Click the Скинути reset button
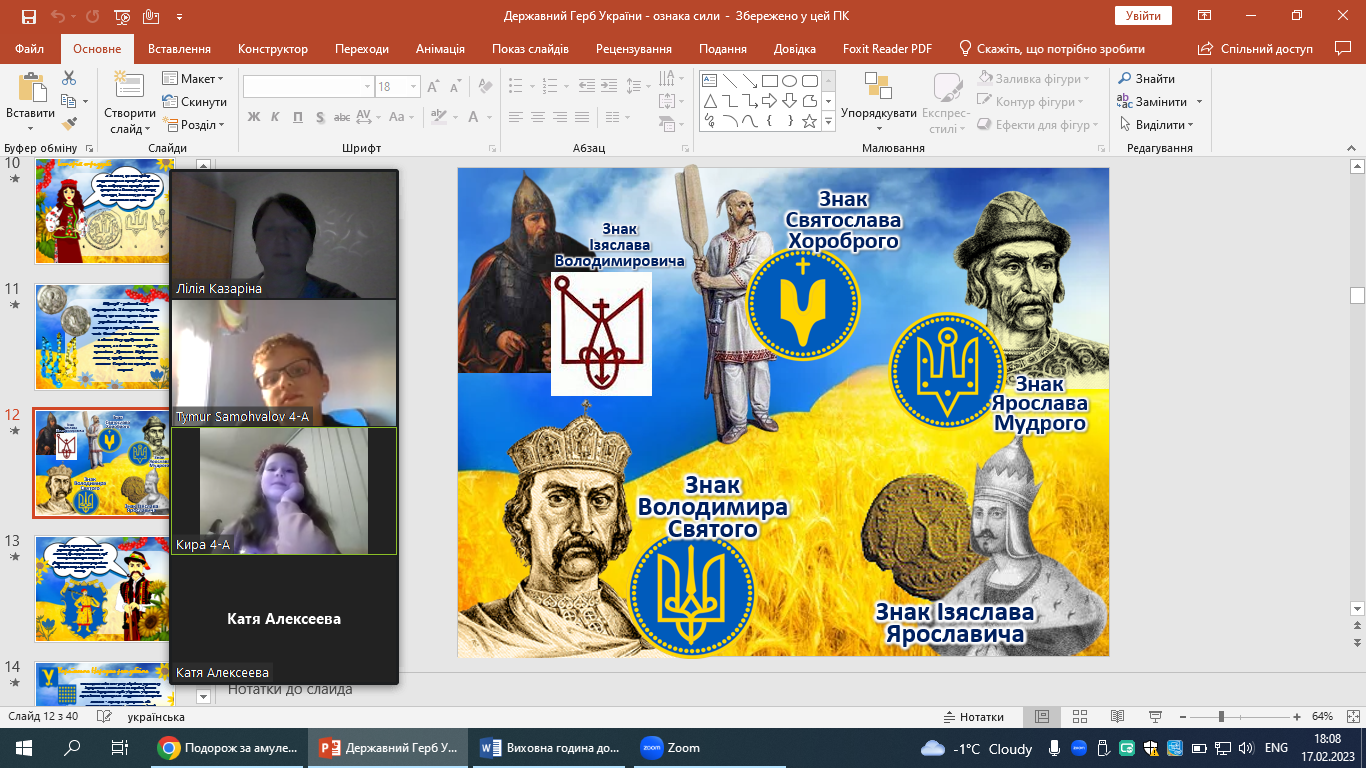Viewport: 1366px width, 768px height. 193,102
